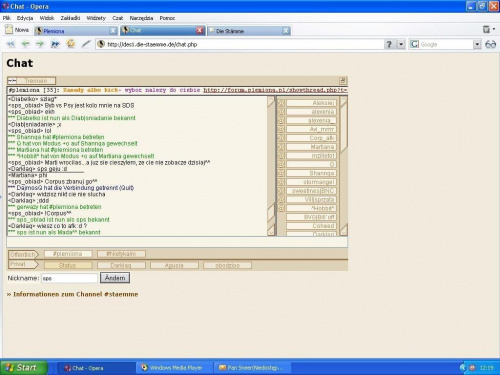This screenshot has height=375, width=500.
Task: Open the closed tabs trash icon
Action: pos(487,30)
